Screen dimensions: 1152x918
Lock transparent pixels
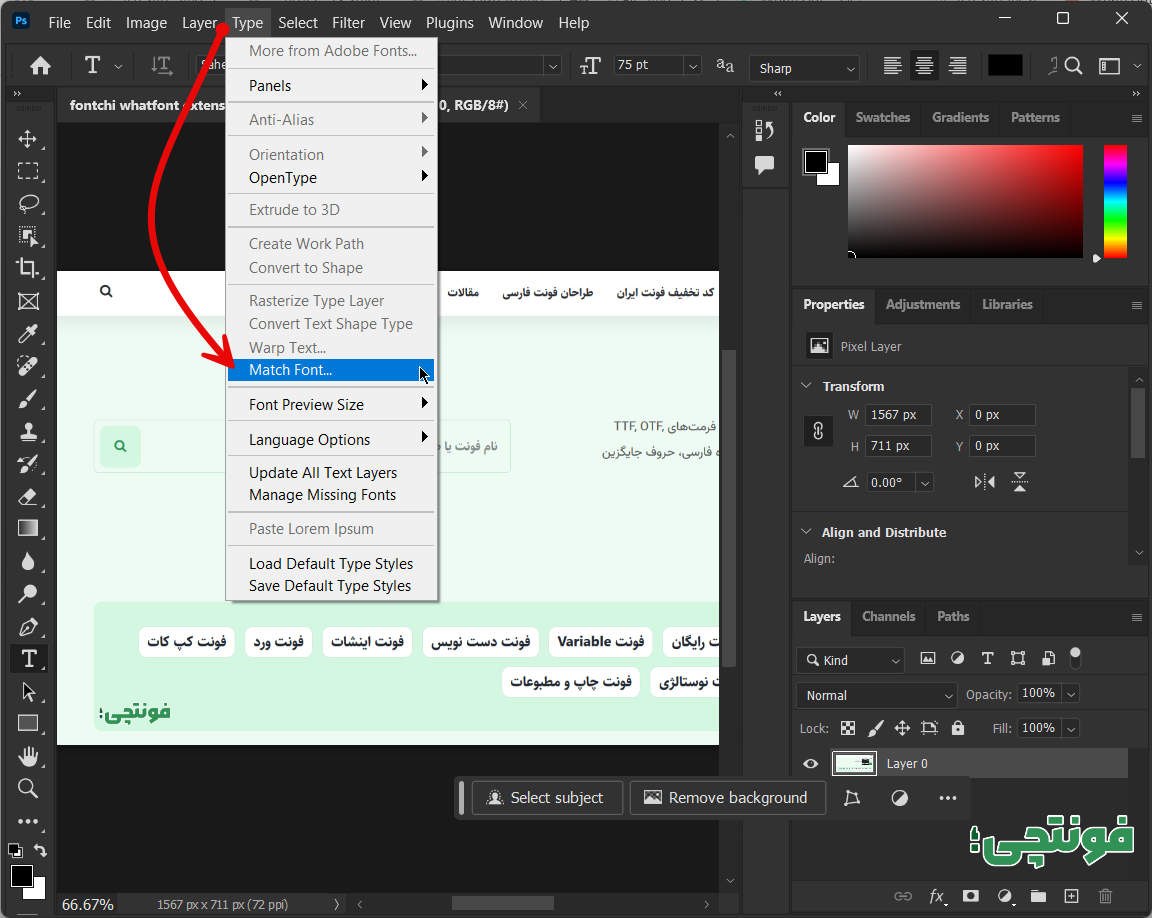point(848,728)
